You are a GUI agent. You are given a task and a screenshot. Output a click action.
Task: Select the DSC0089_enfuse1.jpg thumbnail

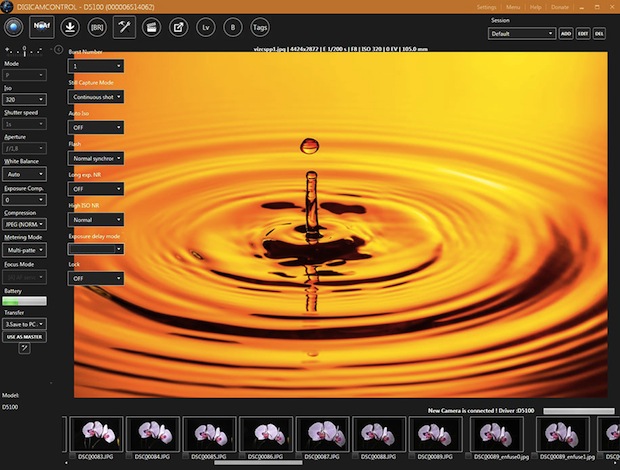[x=563, y=434]
